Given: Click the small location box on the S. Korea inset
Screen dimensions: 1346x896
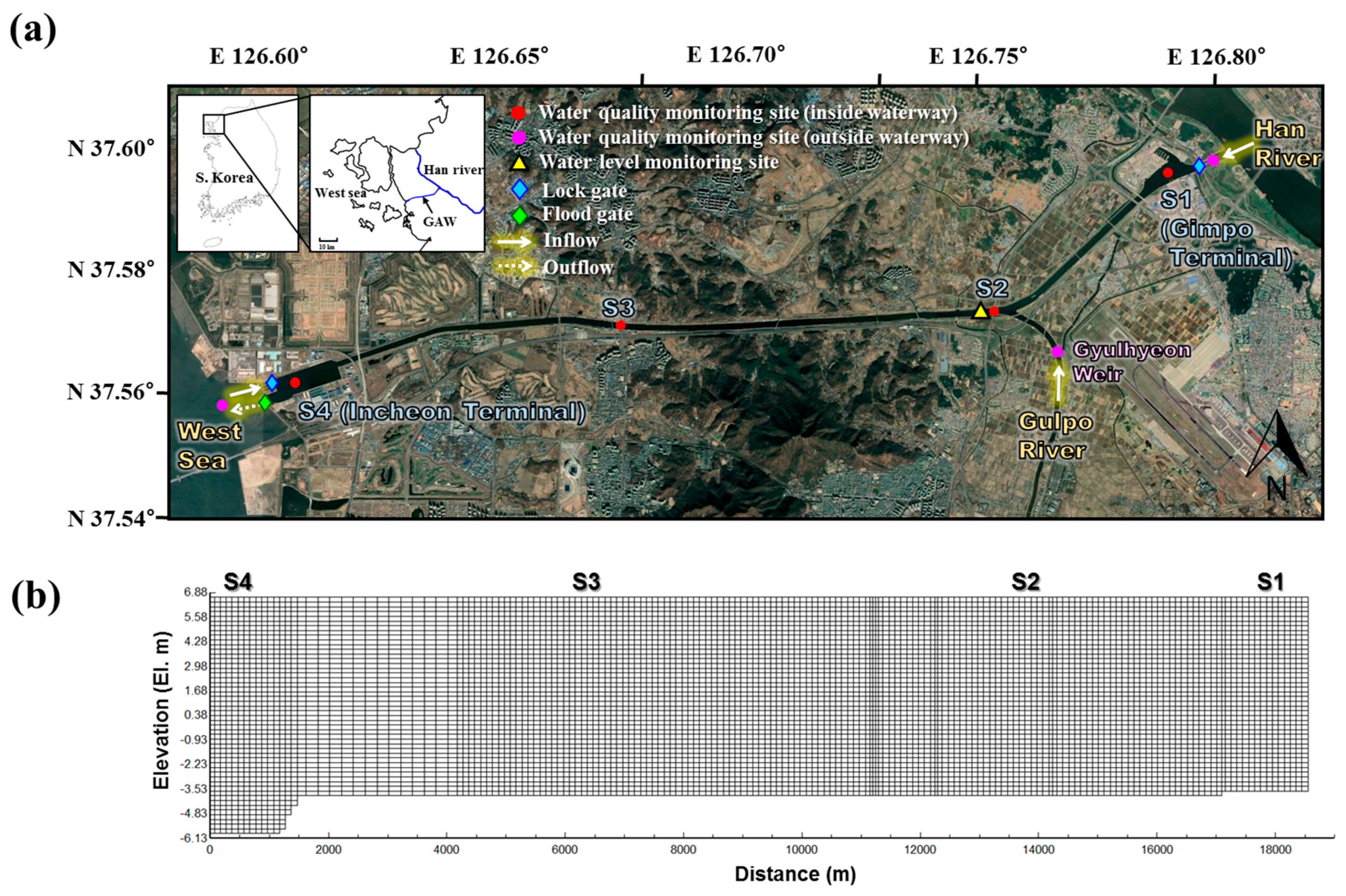Looking at the screenshot, I should 214,124.
